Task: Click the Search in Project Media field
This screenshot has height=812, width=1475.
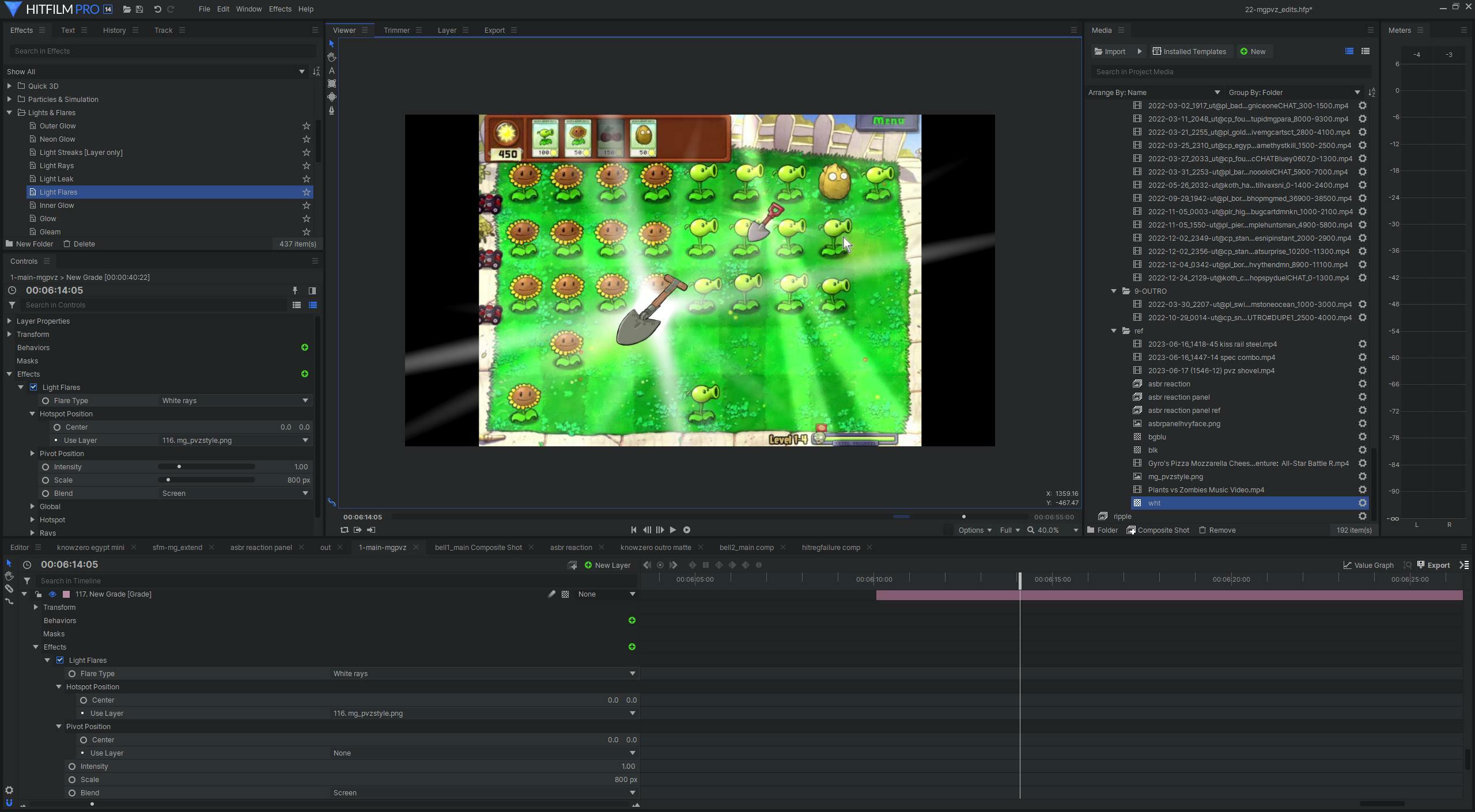Action: pyautogui.click(x=1231, y=72)
